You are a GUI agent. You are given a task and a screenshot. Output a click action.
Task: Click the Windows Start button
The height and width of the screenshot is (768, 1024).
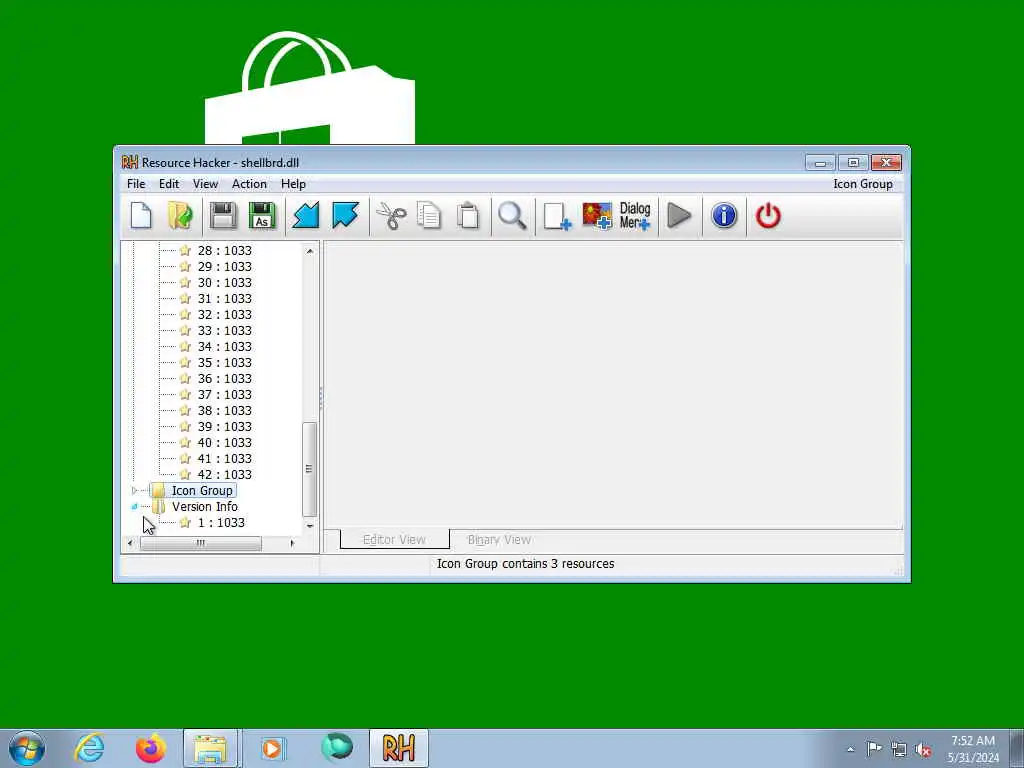[x=27, y=748]
